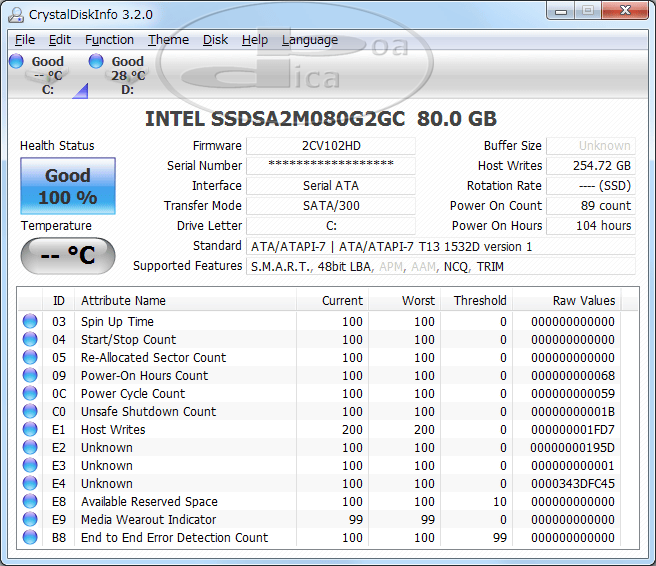Expand the Disk menu
The width and height of the screenshot is (656, 566).
tap(215, 40)
